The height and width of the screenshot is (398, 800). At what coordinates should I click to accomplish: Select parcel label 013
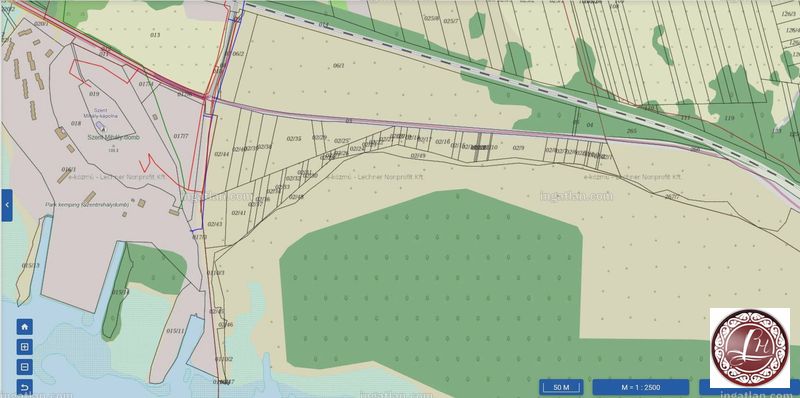point(155,35)
